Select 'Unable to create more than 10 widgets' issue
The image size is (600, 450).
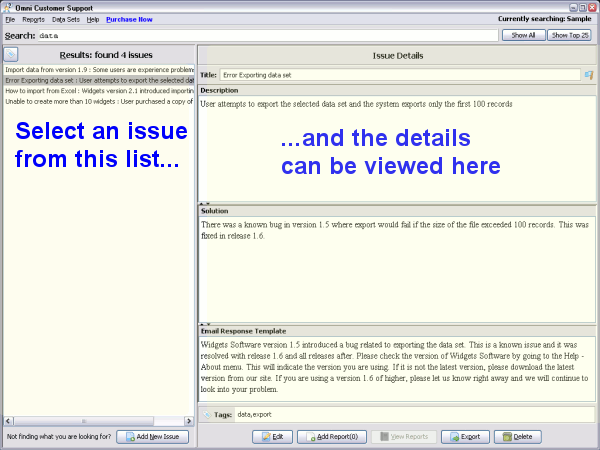(x=99, y=102)
